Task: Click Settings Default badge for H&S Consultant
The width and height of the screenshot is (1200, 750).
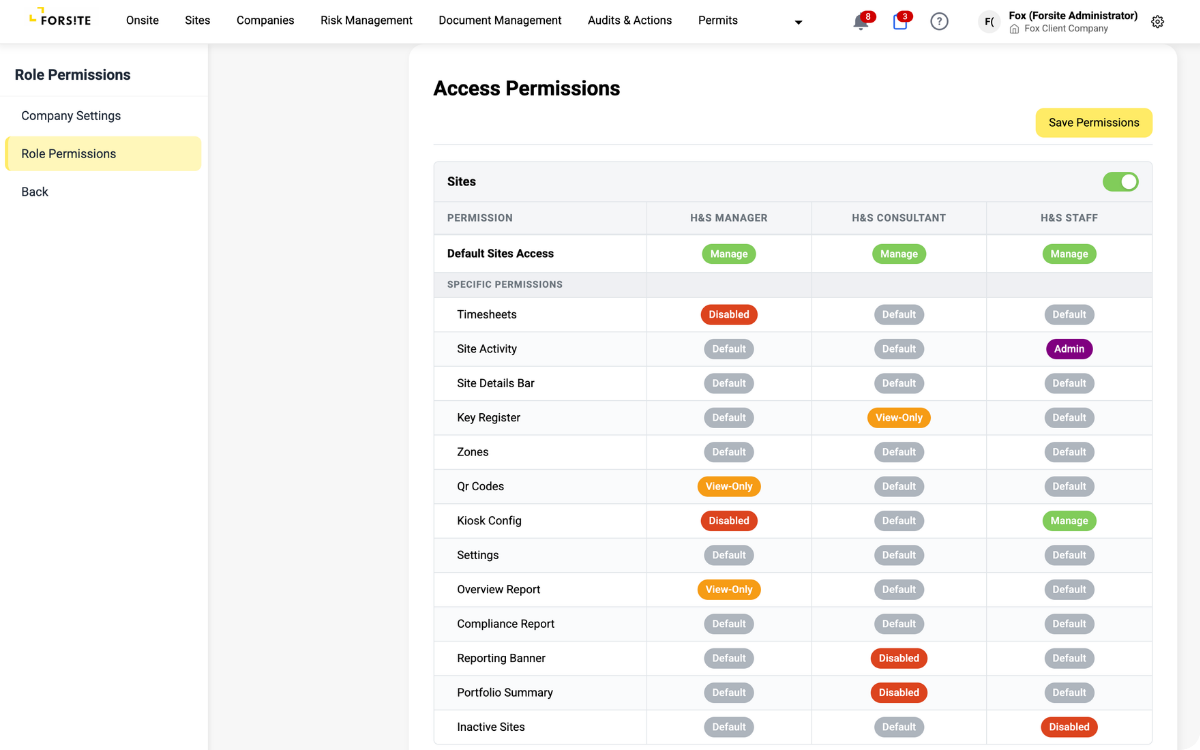Action: click(899, 555)
